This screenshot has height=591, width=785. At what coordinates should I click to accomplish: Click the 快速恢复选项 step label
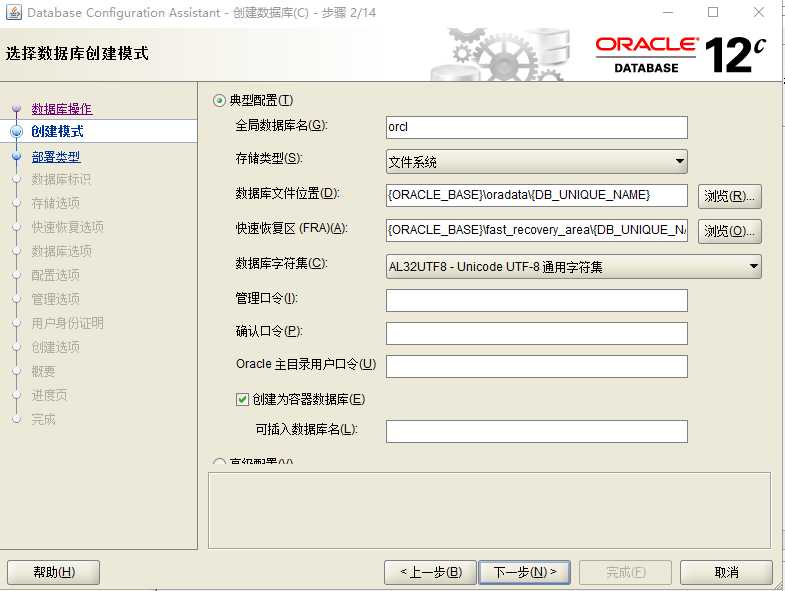click(x=68, y=227)
